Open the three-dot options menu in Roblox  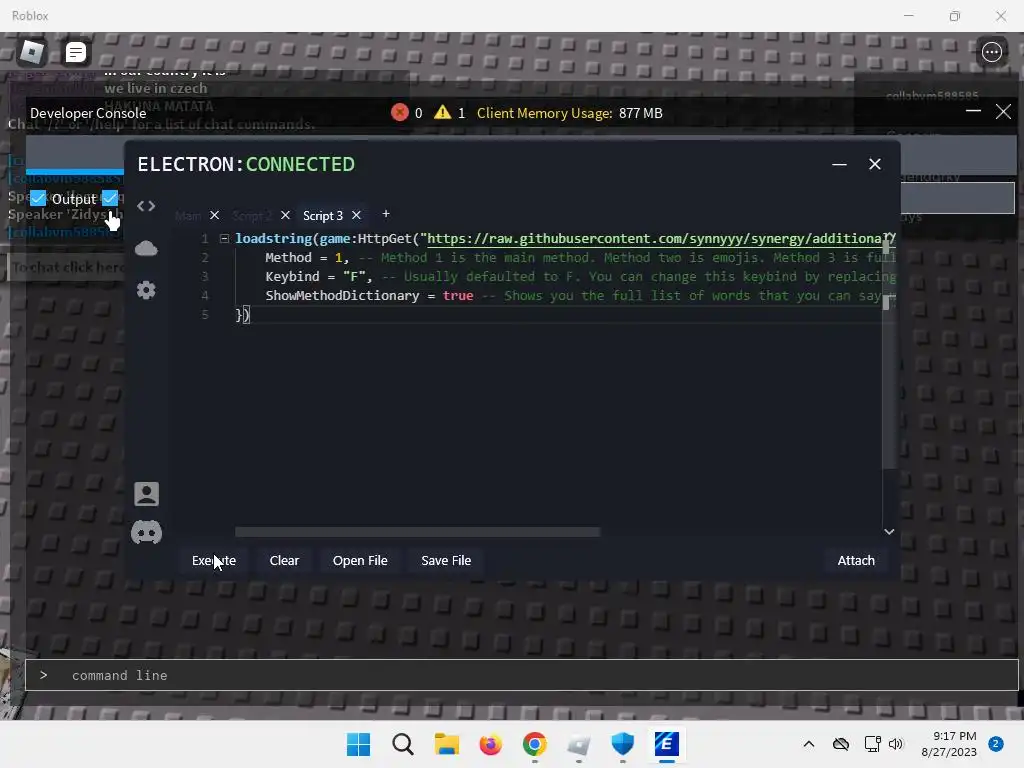(991, 52)
